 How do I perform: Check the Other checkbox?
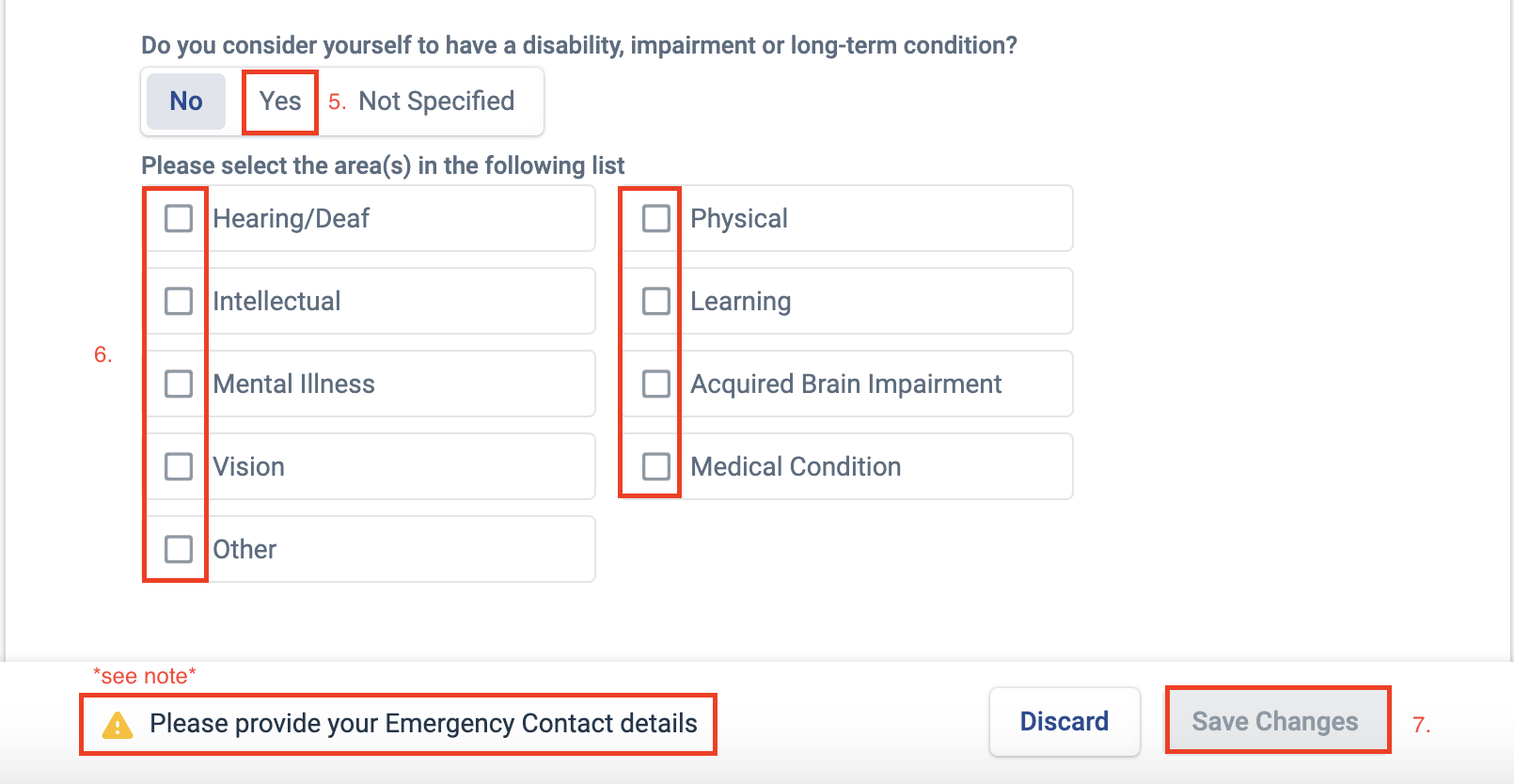[x=179, y=549]
